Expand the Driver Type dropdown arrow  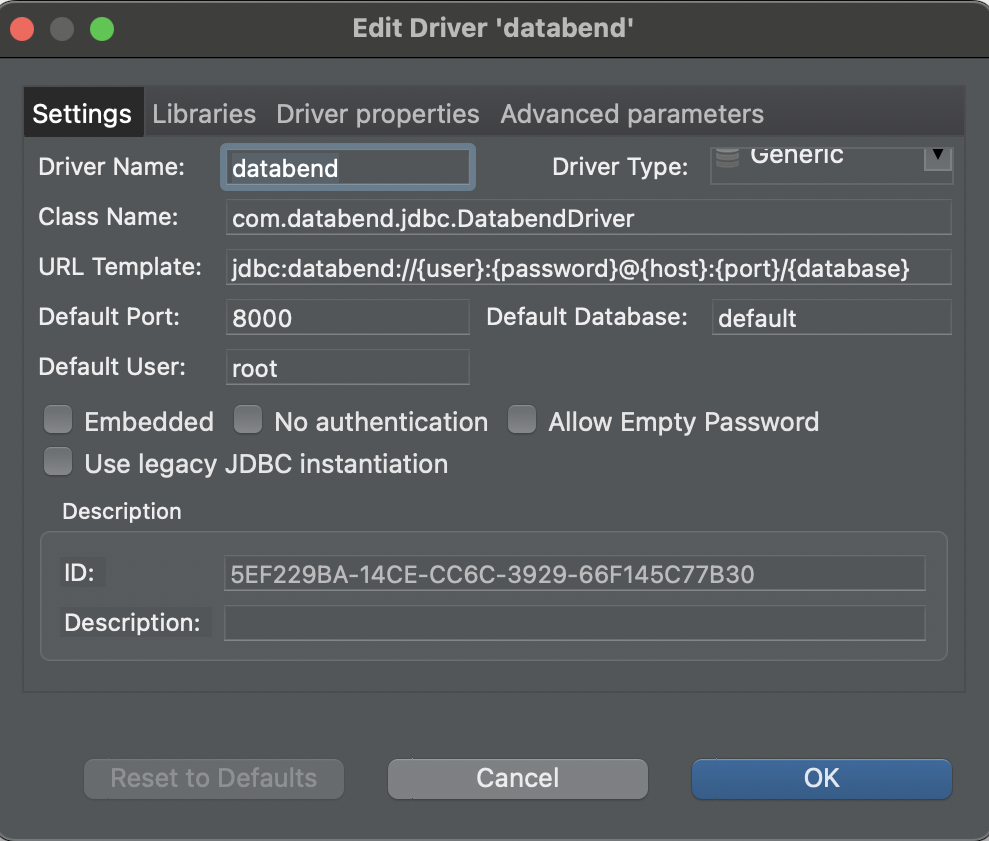pos(937,158)
